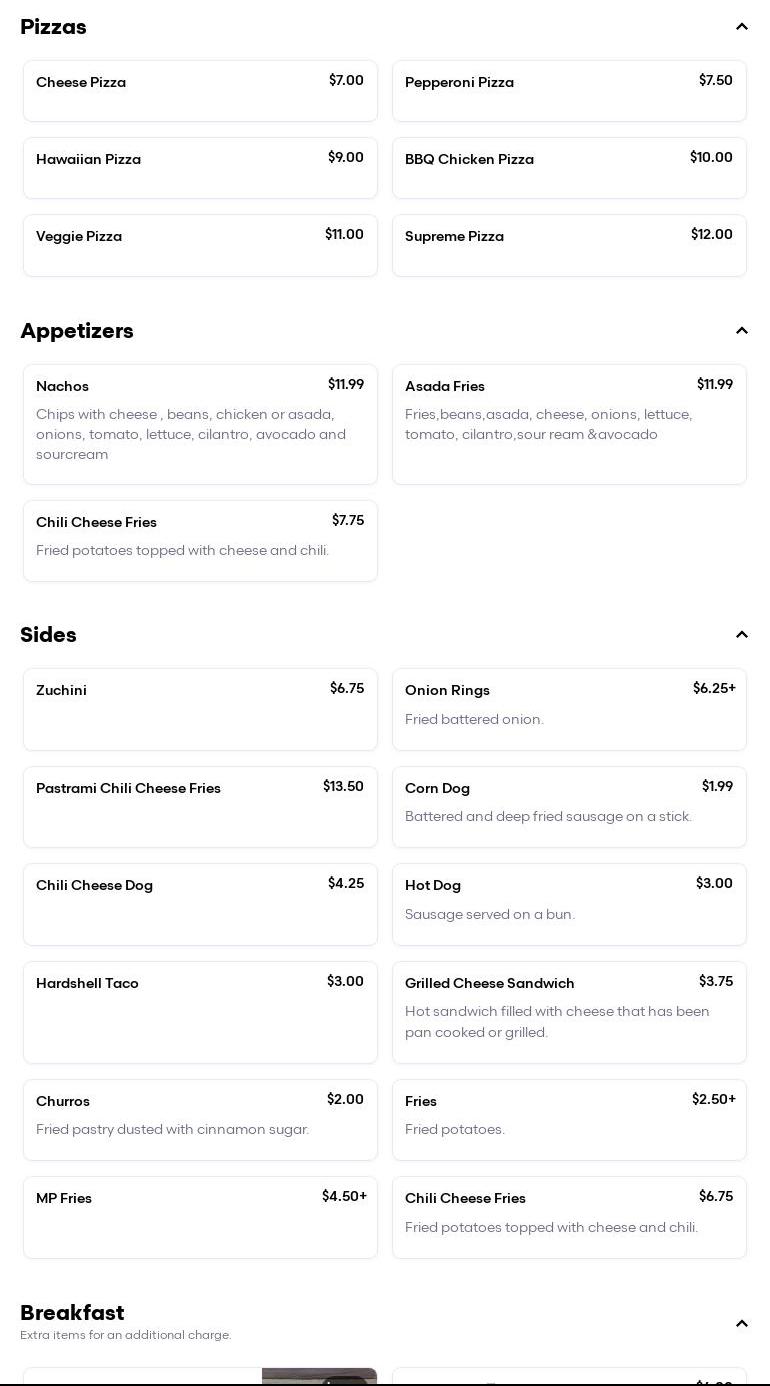
Task: Select the MP Fries card
Action: [x=200, y=1217]
